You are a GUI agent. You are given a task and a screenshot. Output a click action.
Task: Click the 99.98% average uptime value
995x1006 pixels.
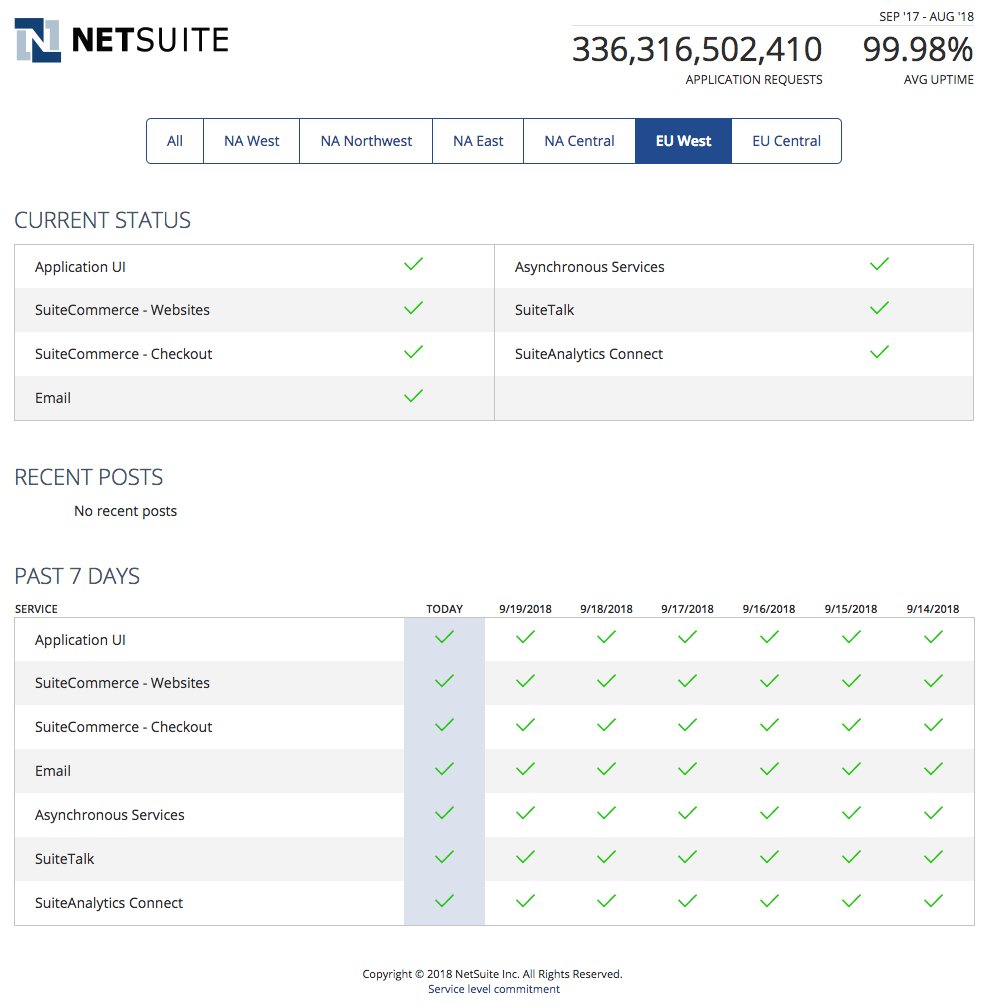917,49
